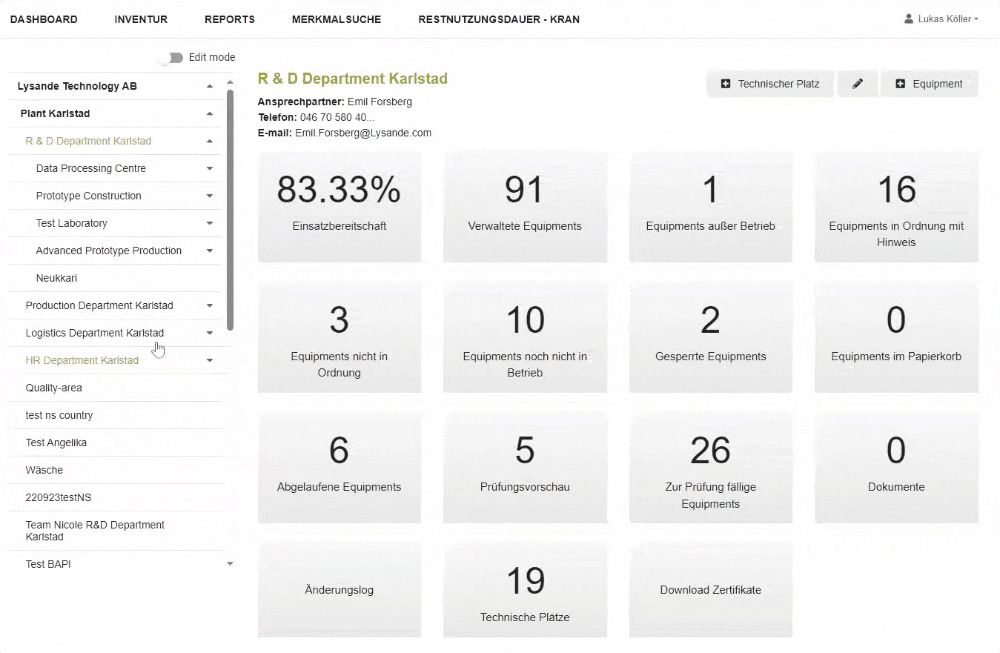
Task: Open the Reports menu
Action: [229, 19]
